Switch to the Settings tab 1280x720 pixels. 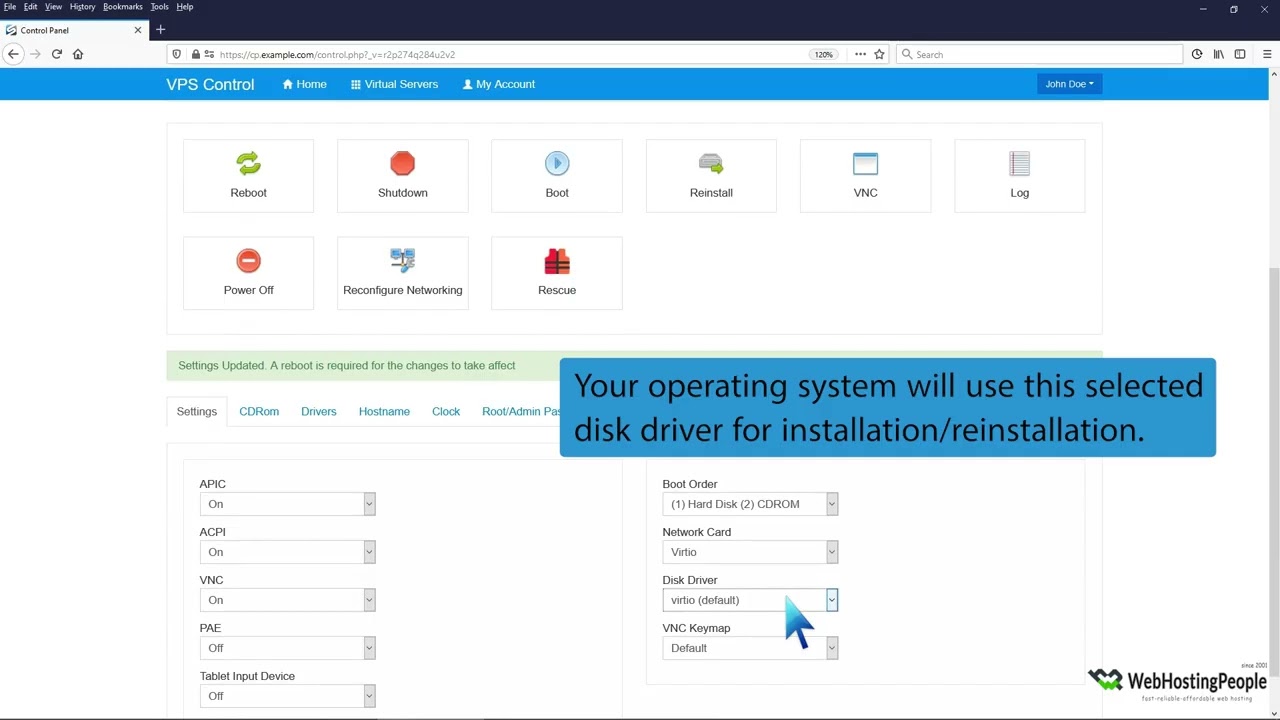coord(197,412)
